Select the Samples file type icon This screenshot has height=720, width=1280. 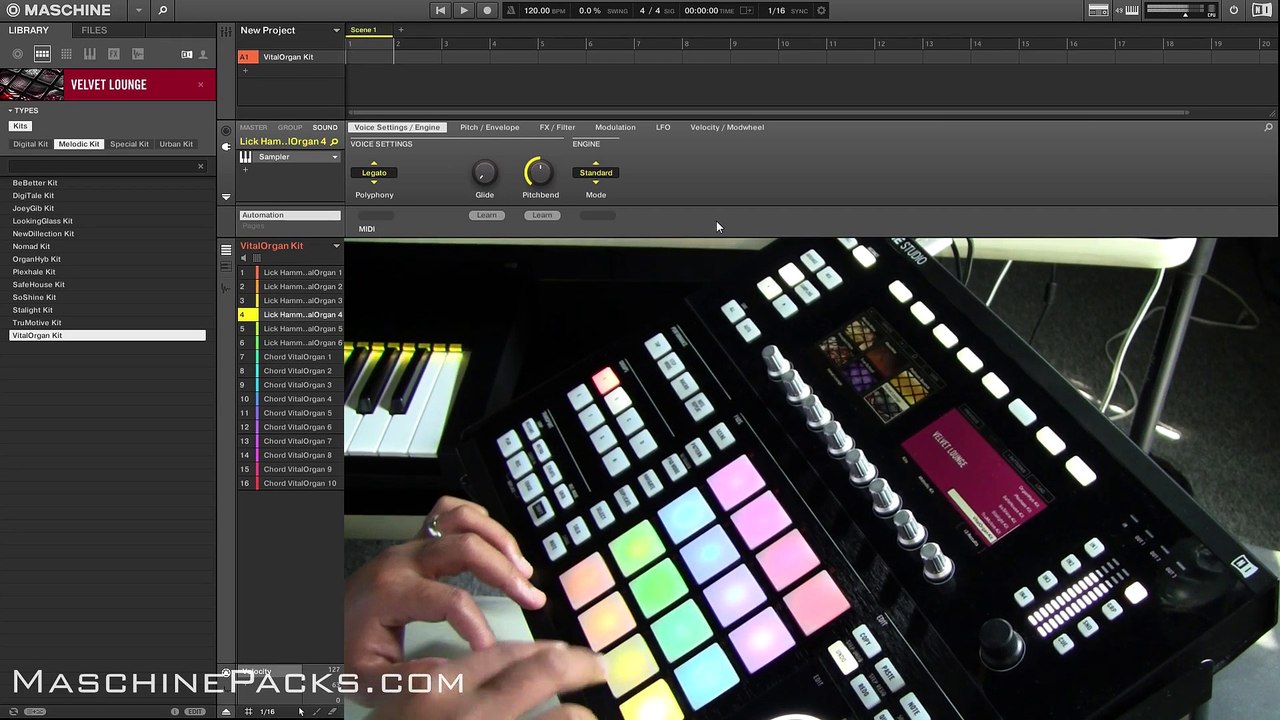point(138,54)
